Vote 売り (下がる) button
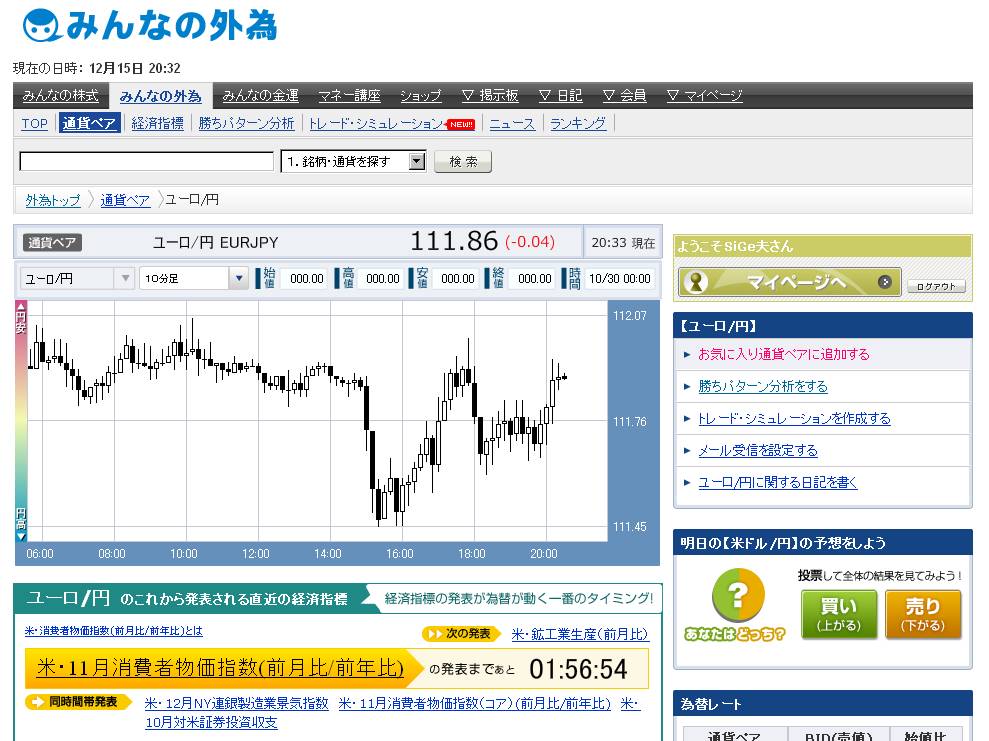Image resolution: width=989 pixels, height=741 pixels. [923, 614]
